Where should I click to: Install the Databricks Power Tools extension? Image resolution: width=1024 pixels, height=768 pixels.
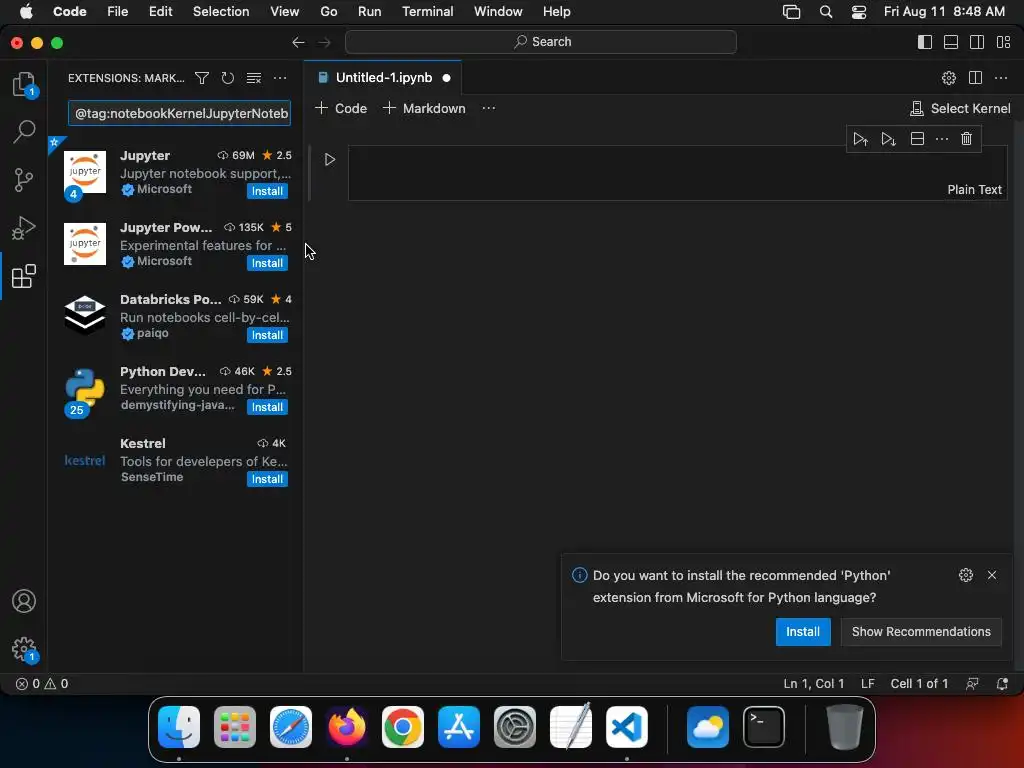[267, 335]
